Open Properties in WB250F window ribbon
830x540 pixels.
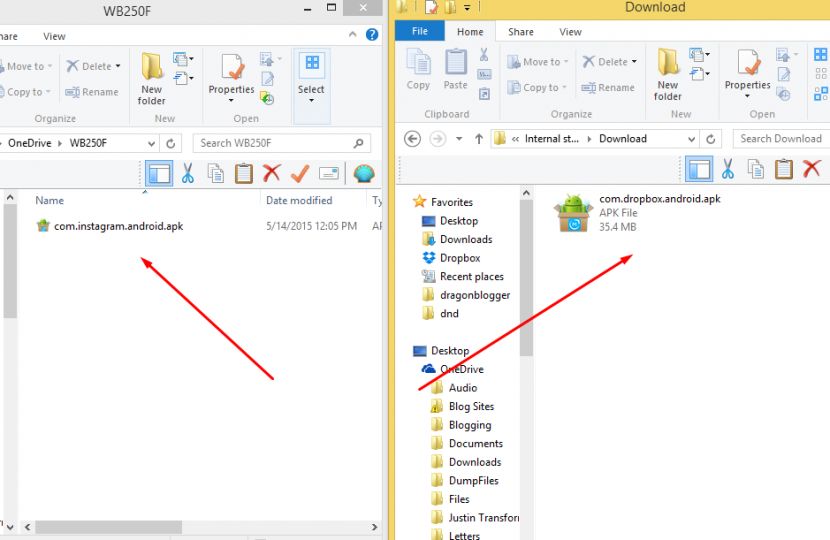(231, 78)
